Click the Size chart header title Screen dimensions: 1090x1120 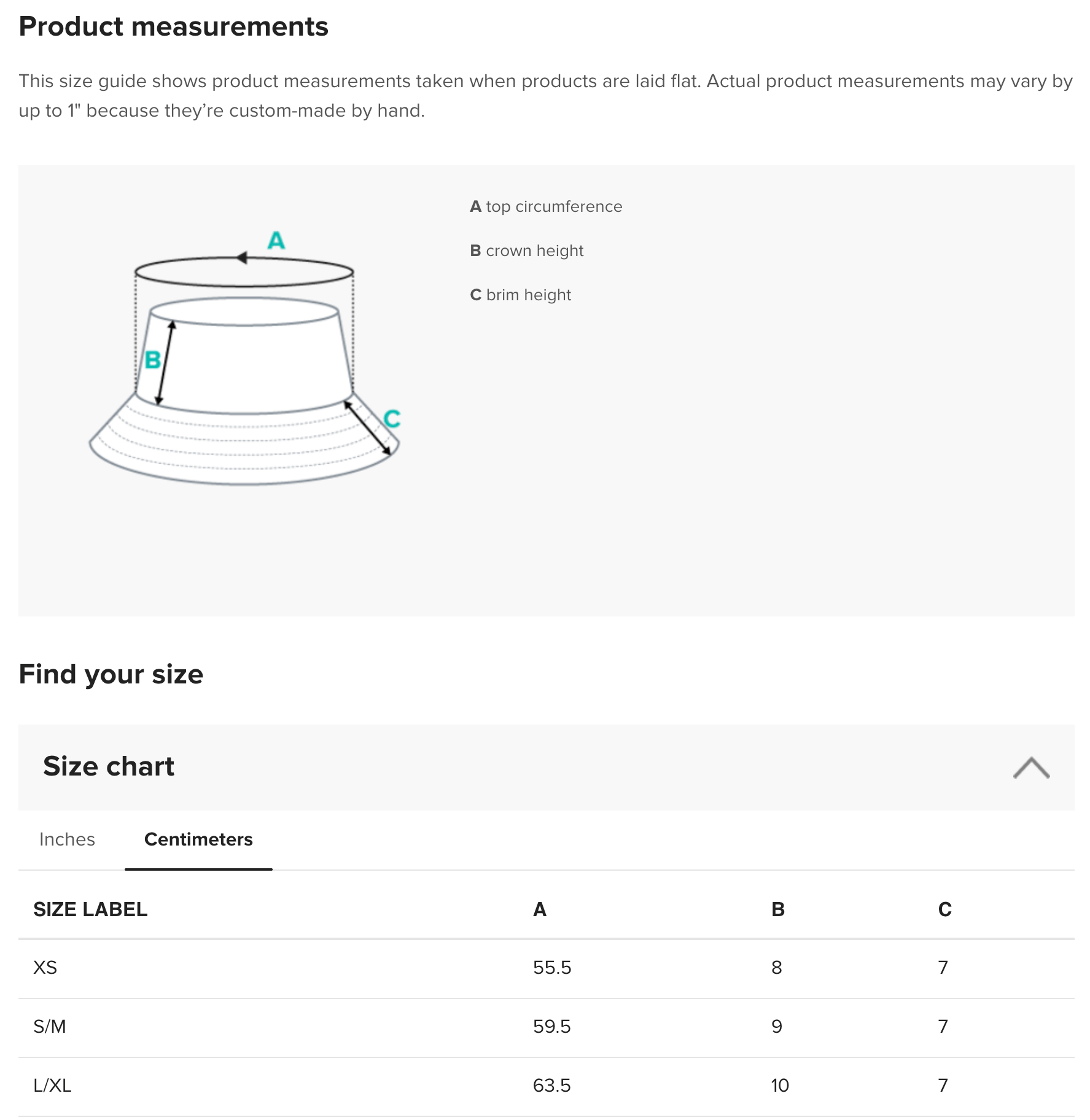point(109,766)
